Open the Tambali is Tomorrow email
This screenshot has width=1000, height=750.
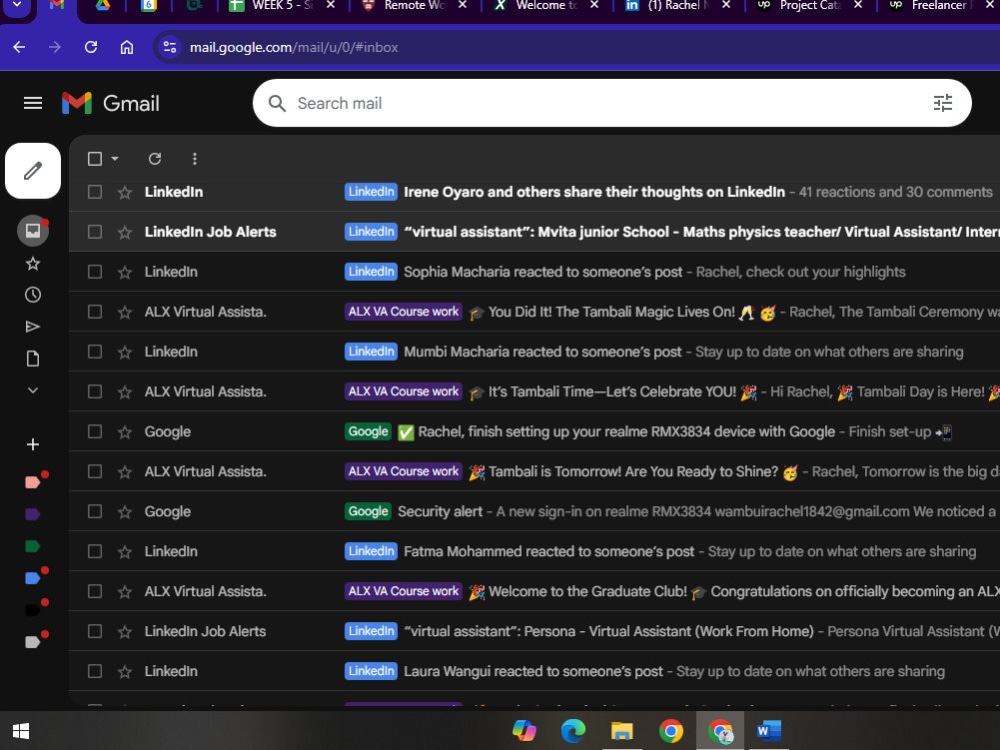point(534,471)
